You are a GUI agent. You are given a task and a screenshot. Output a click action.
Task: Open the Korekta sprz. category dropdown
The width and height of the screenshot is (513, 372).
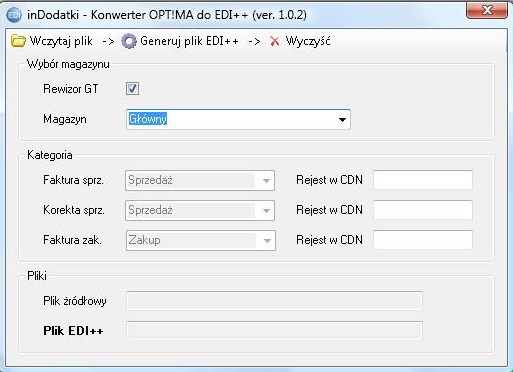point(200,210)
